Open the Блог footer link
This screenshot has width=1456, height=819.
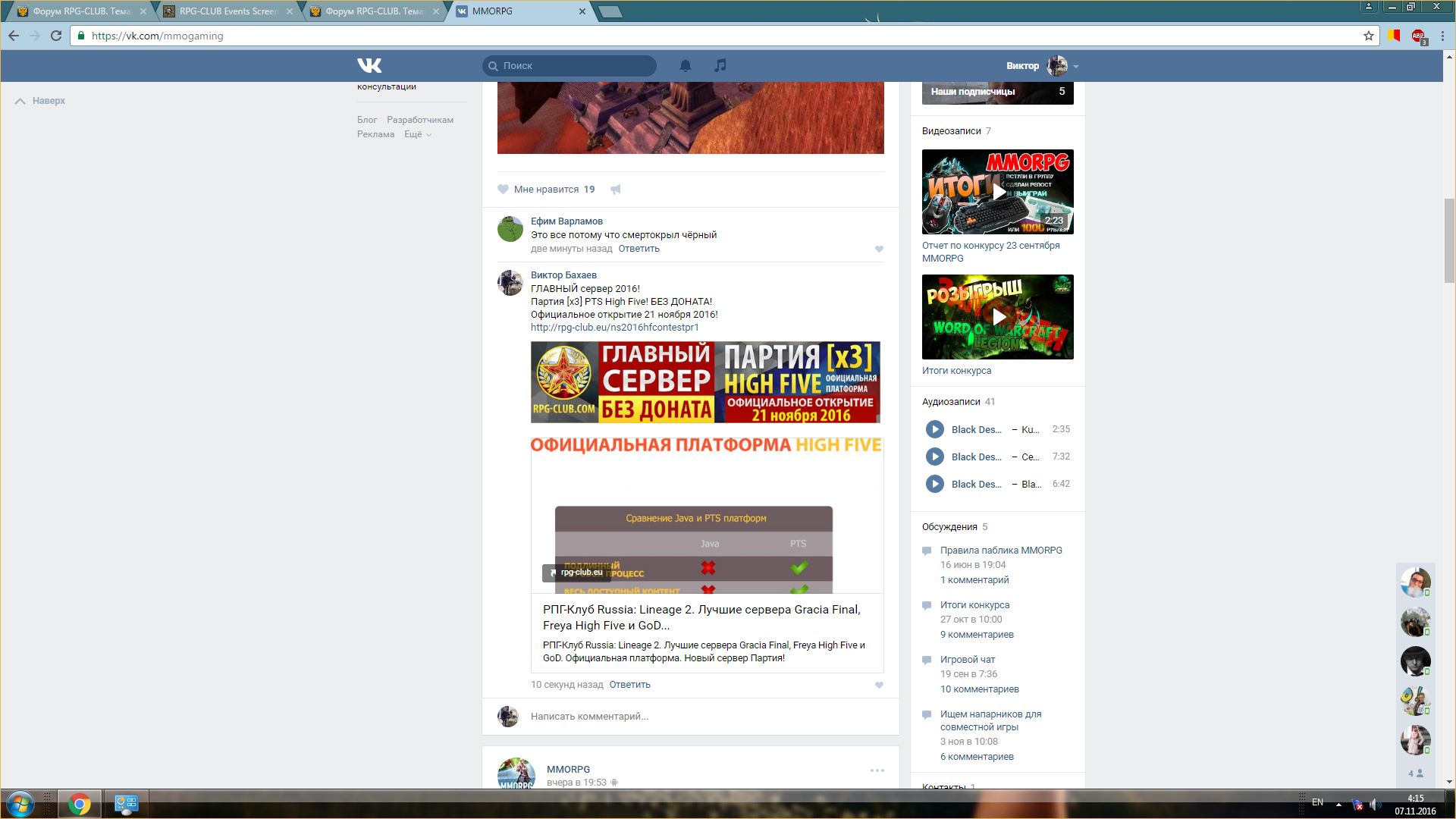367,120
